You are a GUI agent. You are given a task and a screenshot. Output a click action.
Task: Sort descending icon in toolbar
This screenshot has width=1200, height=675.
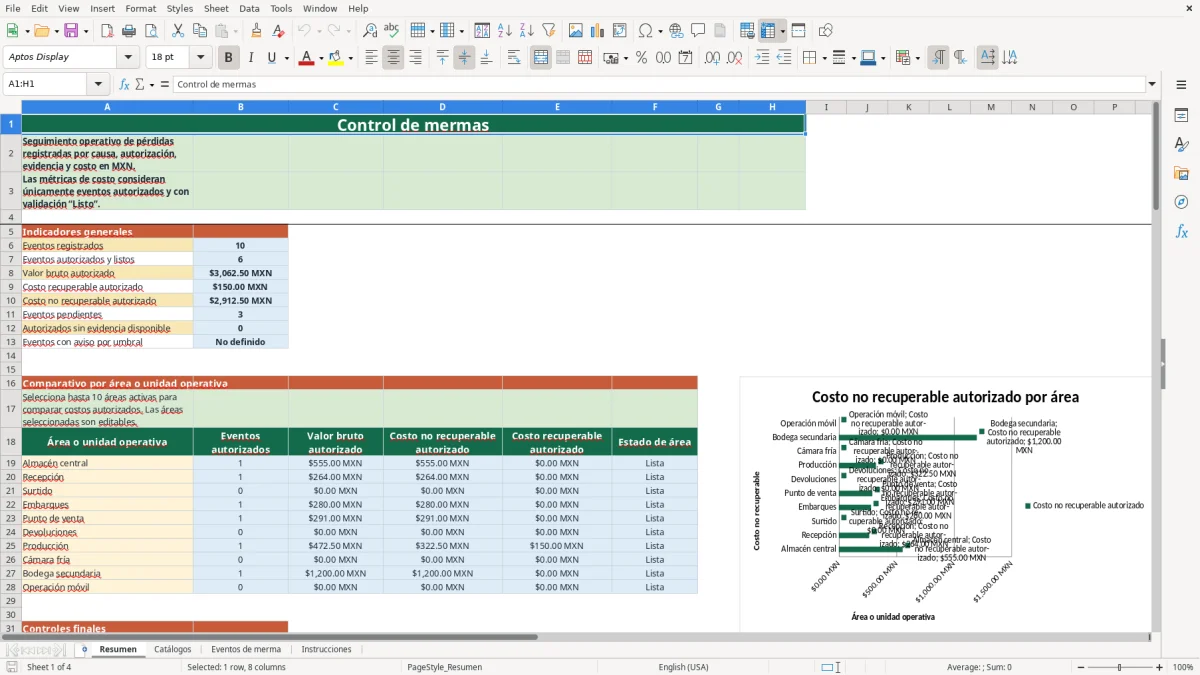pos(526,31)
